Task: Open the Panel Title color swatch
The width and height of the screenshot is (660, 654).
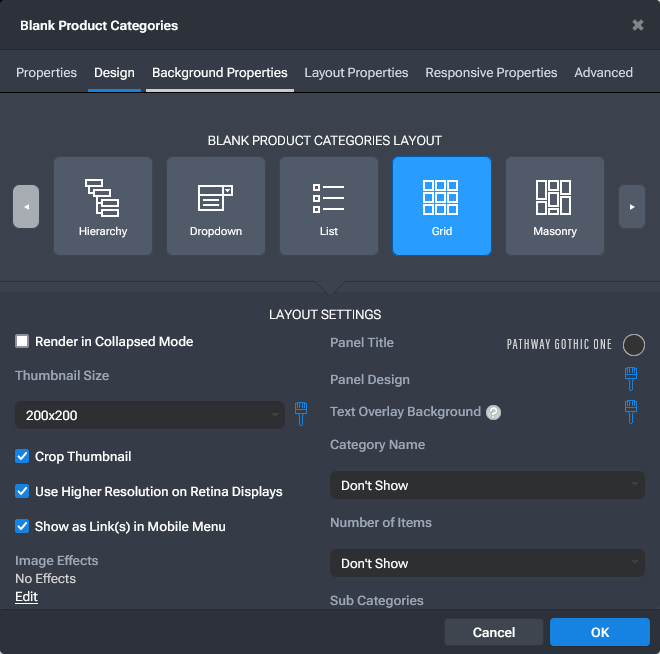Action: coord(634,345)
